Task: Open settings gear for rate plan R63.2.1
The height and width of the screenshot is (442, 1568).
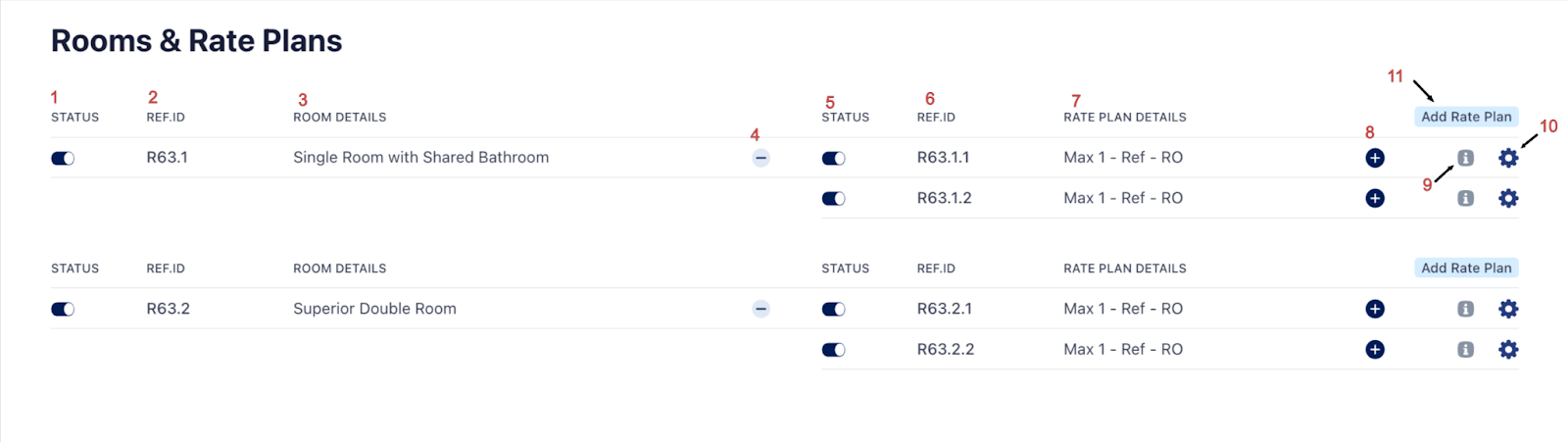Action: (x=1508, y=309)
